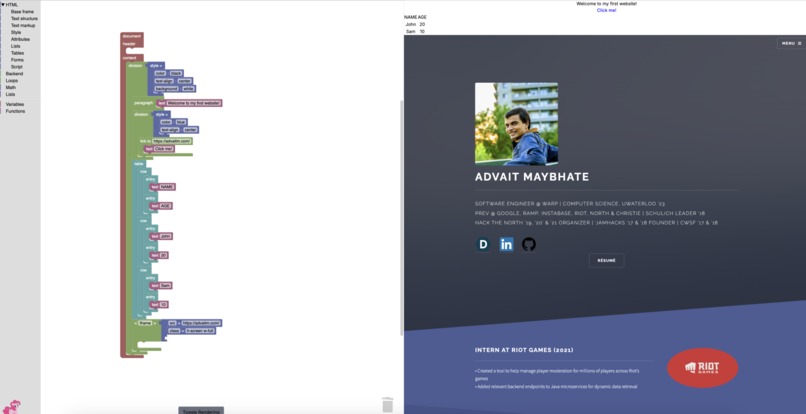
Task: Edit the link URL field in link-to block
Action: point(172,141)
